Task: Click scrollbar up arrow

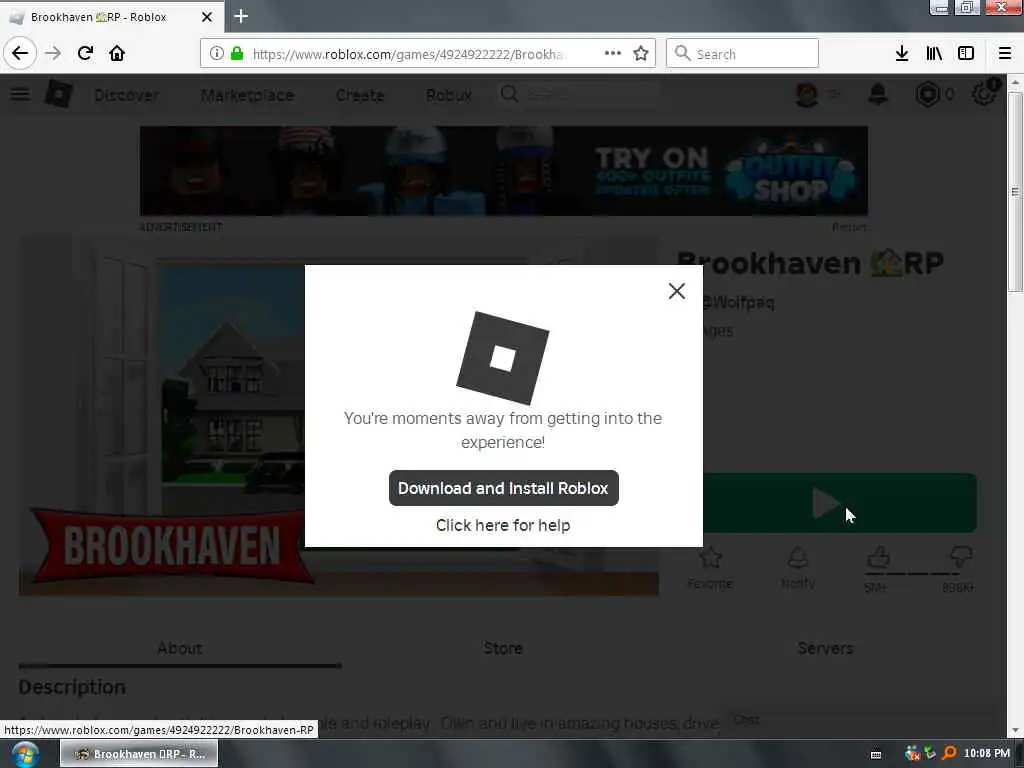Action: pos(1015,84)
